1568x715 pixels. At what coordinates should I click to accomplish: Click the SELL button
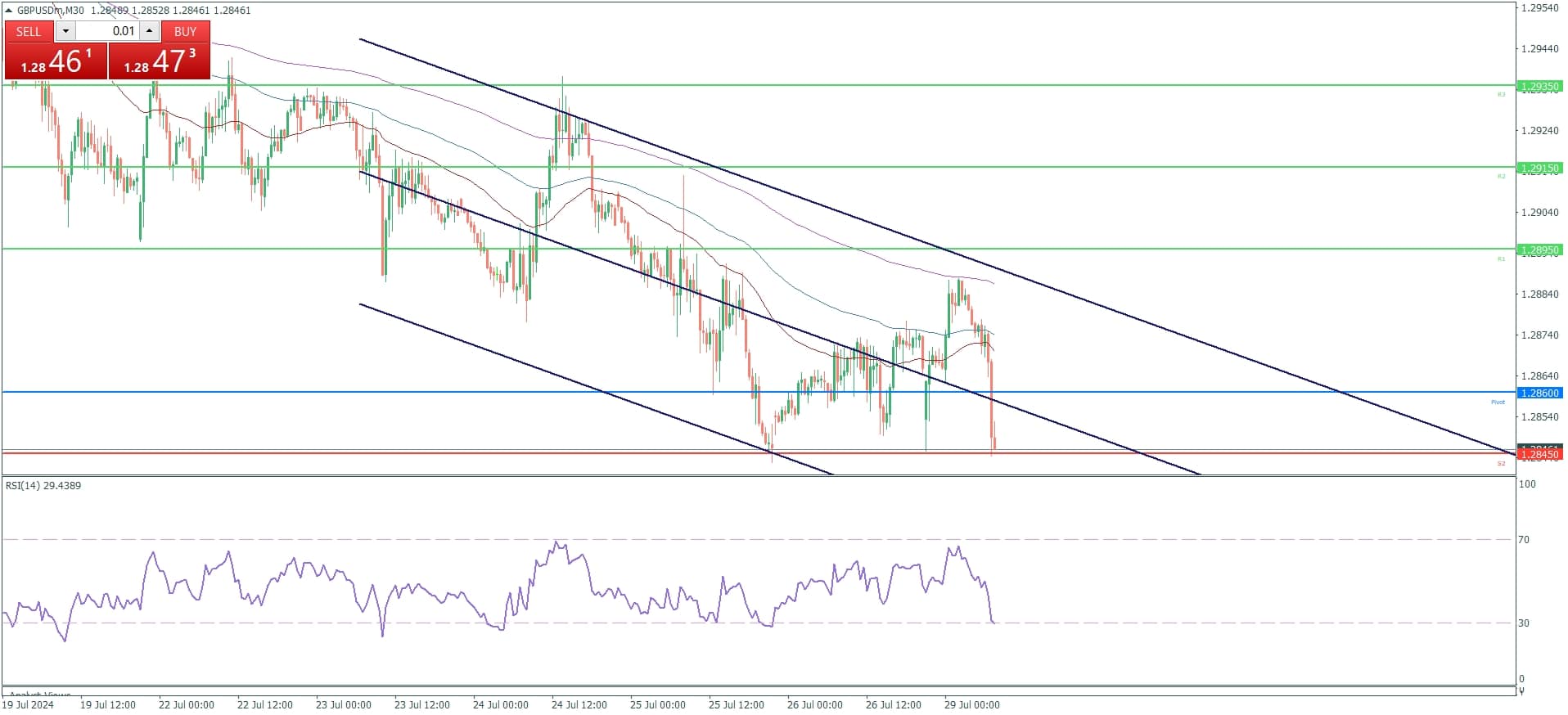[29, 31]
